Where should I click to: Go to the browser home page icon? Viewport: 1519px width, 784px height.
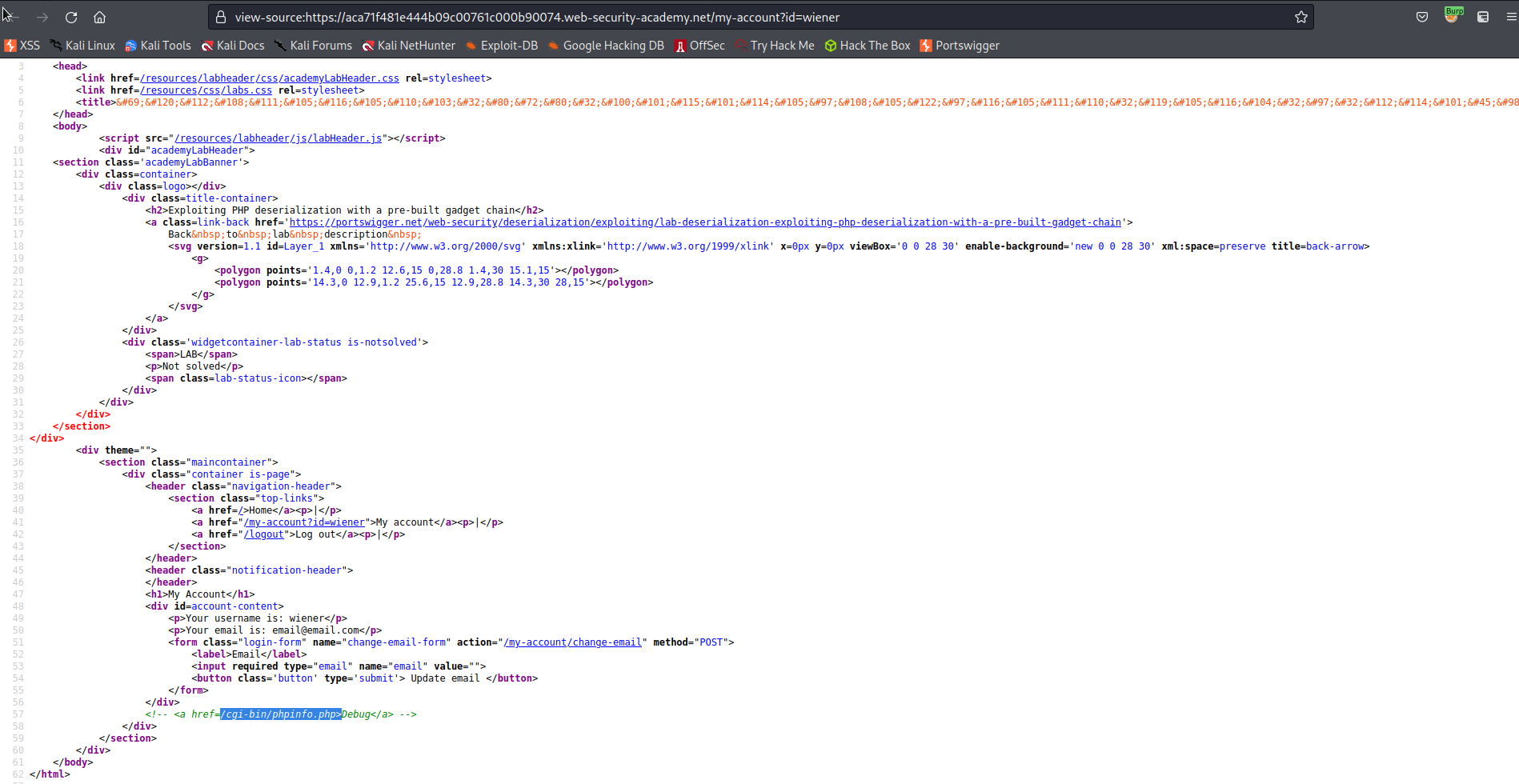pos(99,17)
